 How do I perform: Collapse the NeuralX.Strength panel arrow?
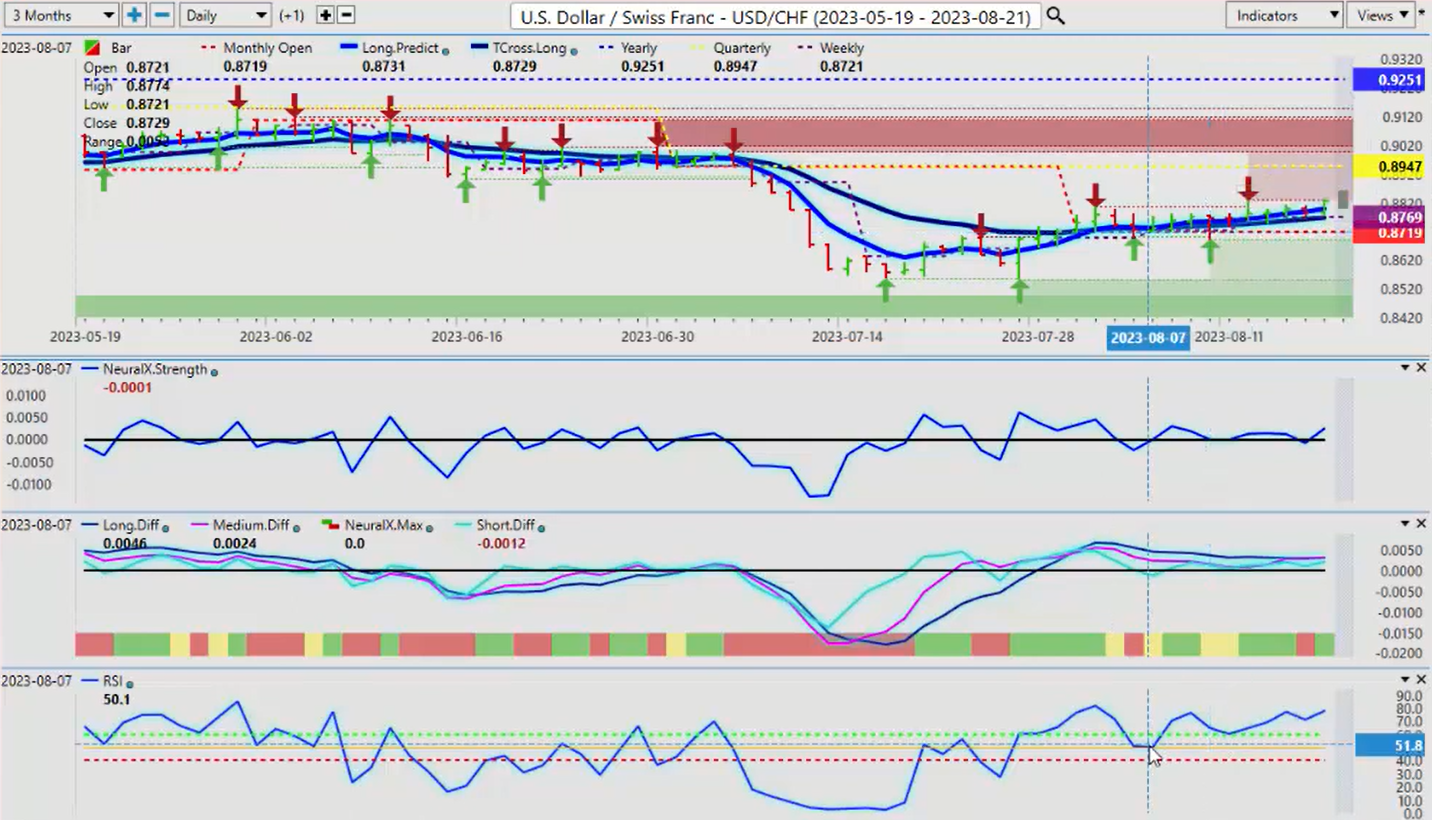click(1405, 368)
